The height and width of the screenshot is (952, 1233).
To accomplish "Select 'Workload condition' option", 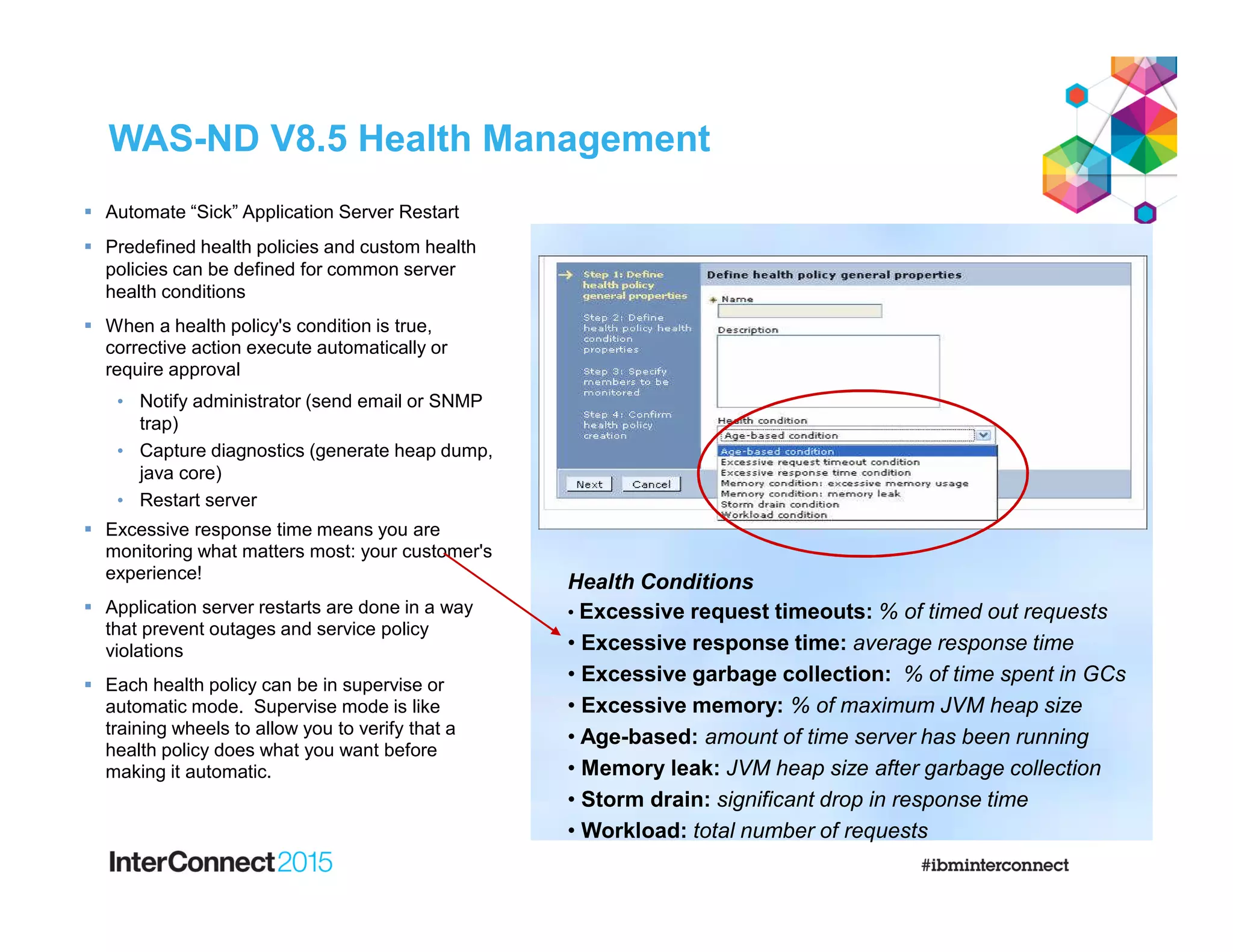I will (x=774, y=515).
